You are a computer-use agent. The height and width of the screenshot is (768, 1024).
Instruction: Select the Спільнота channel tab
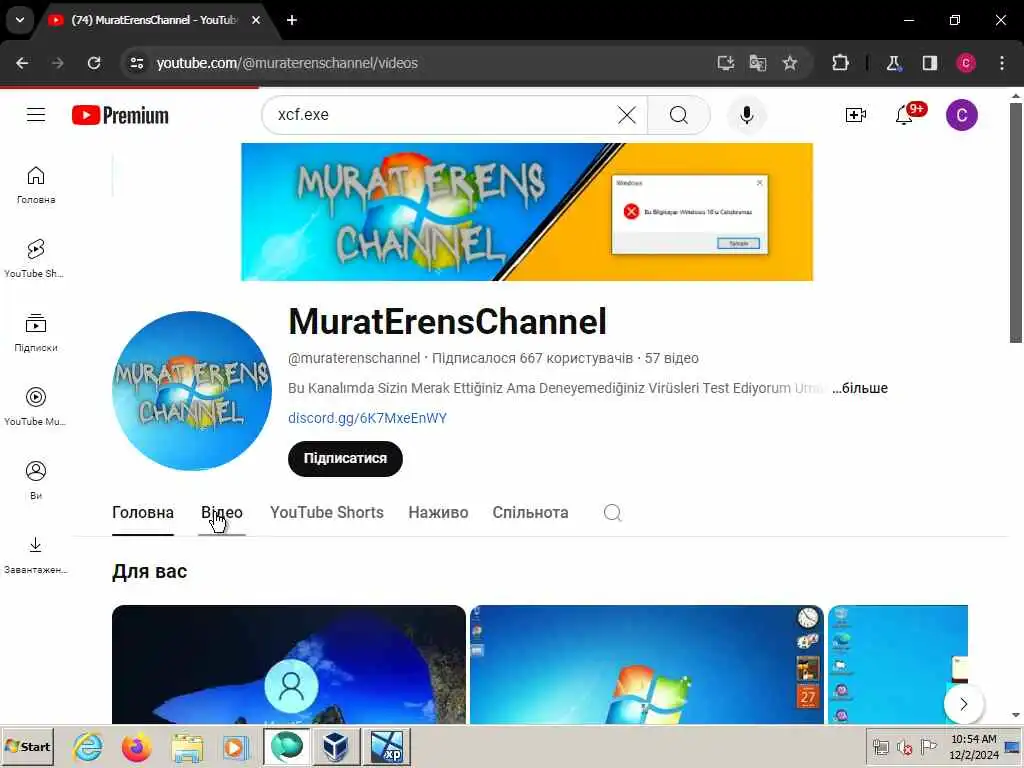coord(530,513)
